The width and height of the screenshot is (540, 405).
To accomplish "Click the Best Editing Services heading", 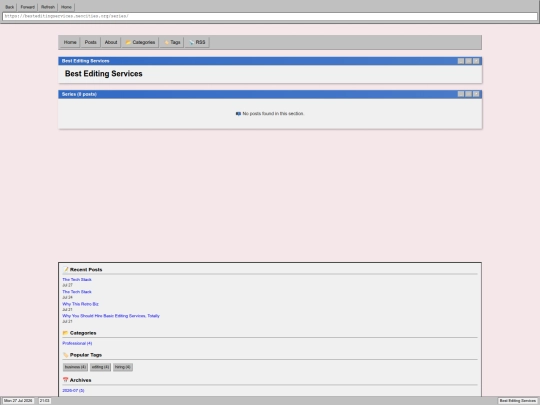I will [x=104, y=74].
